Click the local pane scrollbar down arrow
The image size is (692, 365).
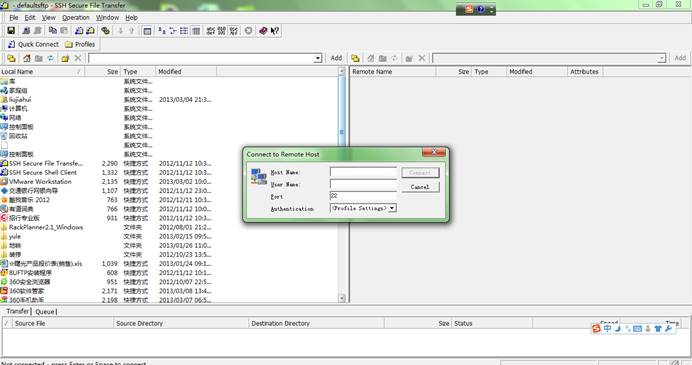(342, 298)
